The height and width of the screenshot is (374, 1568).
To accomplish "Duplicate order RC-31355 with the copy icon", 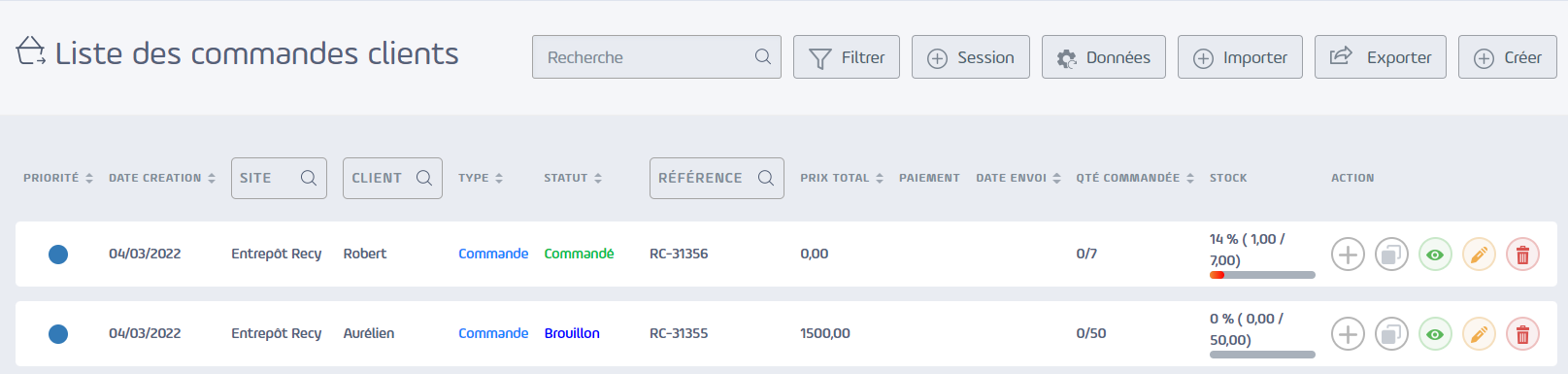I will (x=1391, y=334).
